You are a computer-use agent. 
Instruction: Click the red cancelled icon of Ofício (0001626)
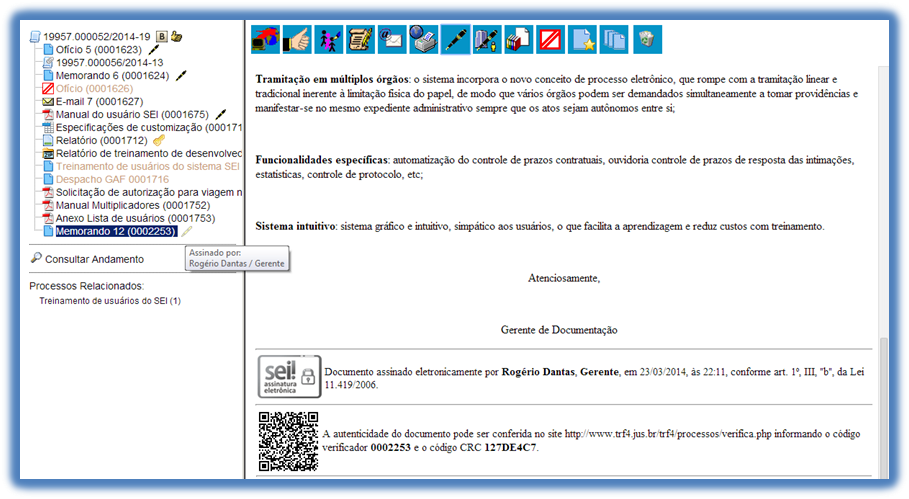[48, 89]
